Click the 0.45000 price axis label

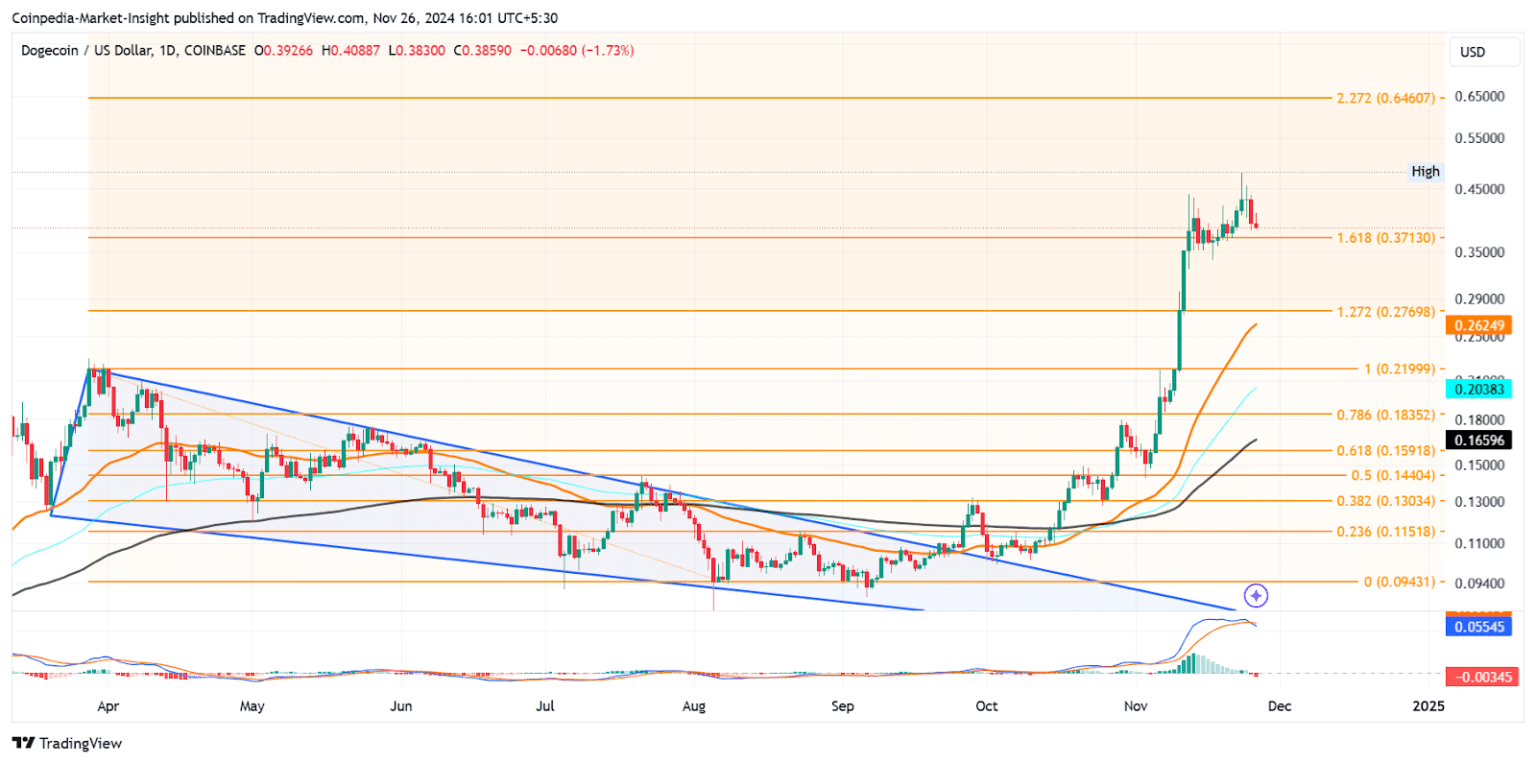click(x=1479, y=189)
